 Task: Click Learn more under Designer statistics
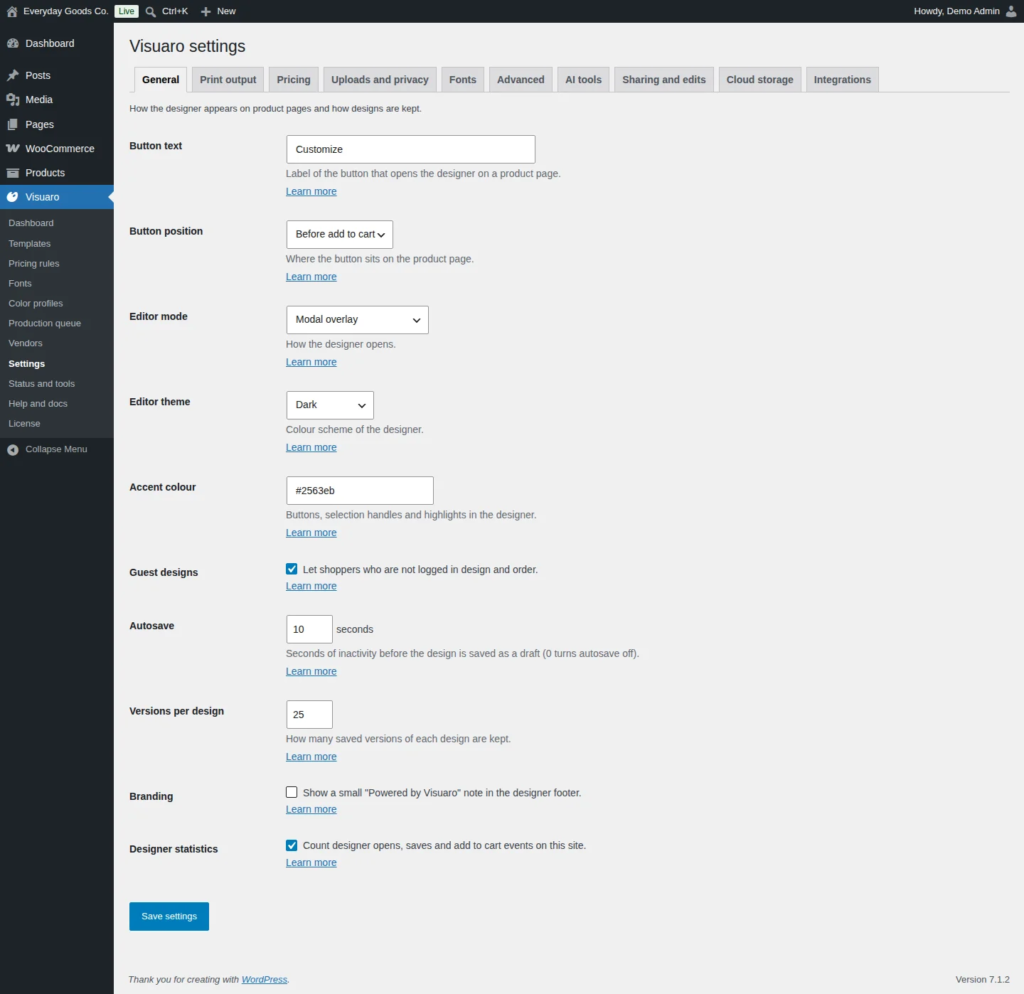tap(311, 863)
